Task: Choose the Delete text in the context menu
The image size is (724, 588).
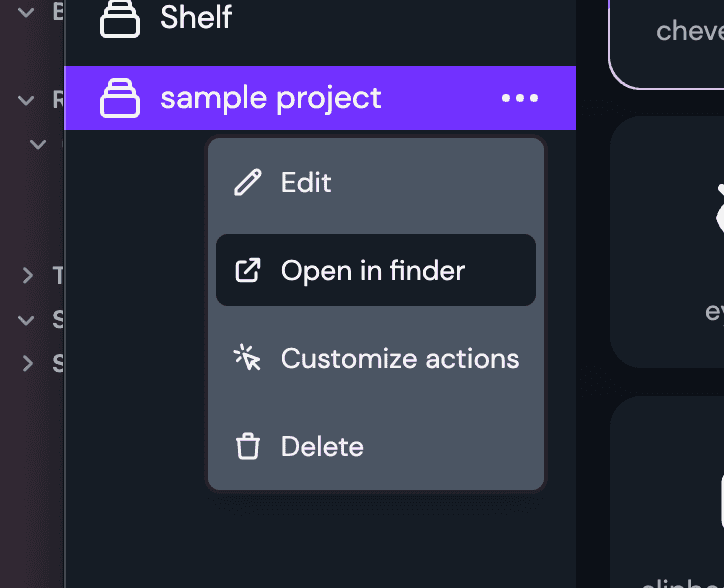Action: coord(322,447)
